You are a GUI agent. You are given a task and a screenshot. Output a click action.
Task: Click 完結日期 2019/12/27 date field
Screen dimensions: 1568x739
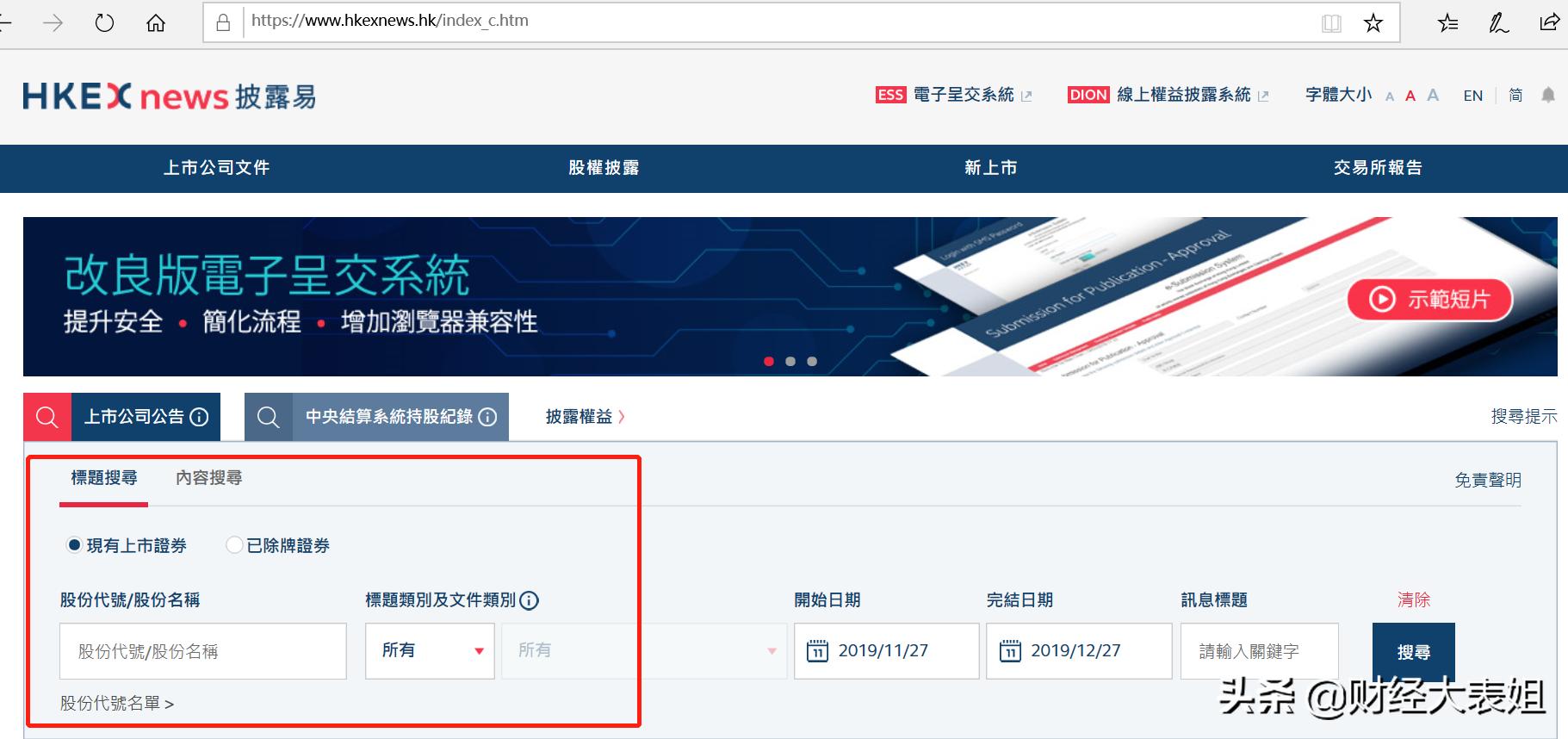click(1079, 651)
